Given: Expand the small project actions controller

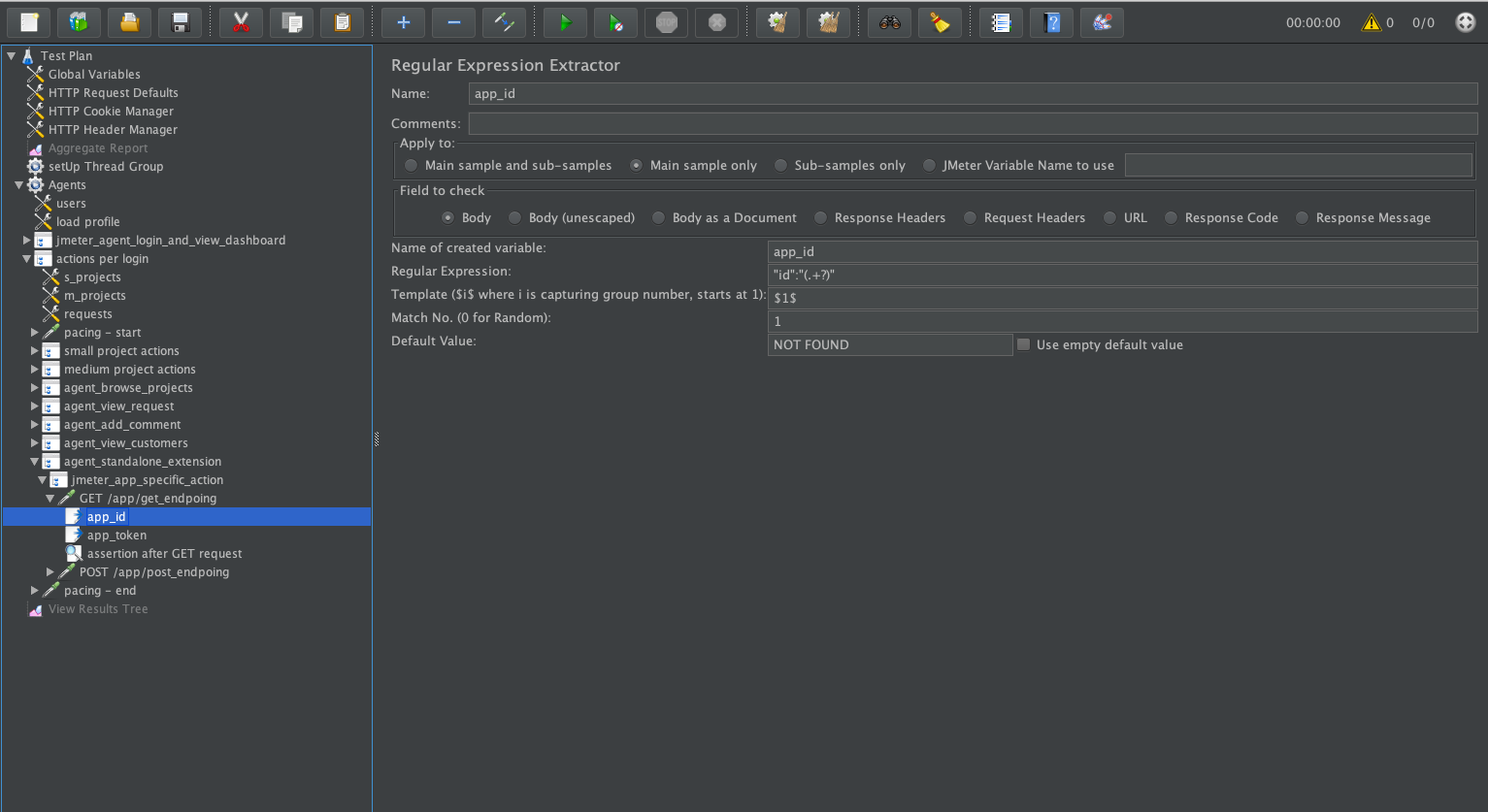Looking at the screenshot, I should click(x=35, y=350).
